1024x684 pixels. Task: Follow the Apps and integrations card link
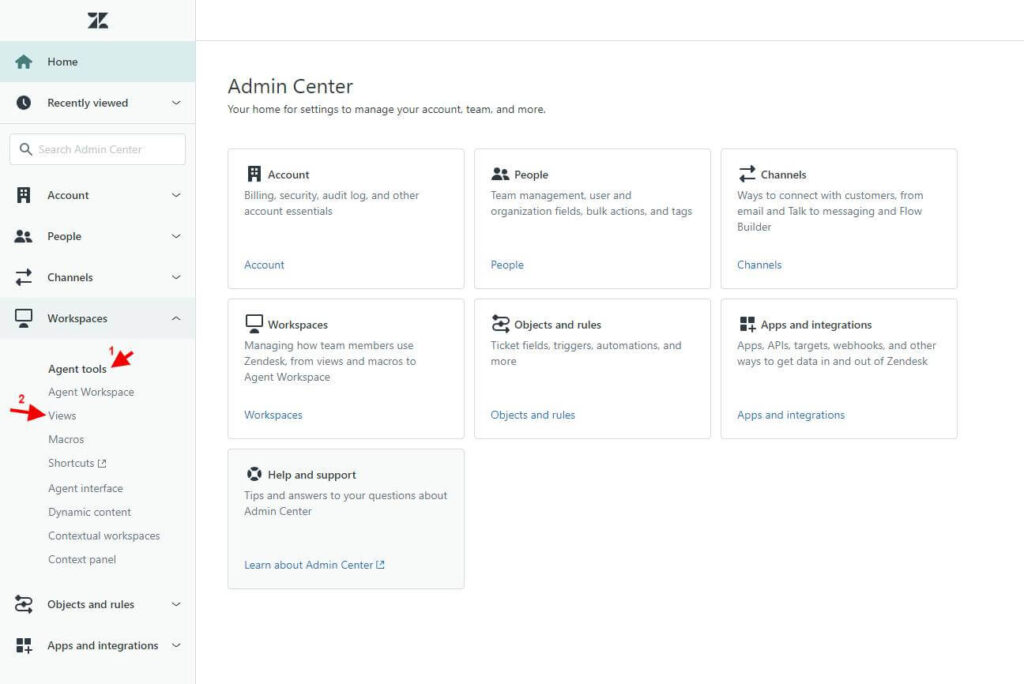tap(790, 415)
